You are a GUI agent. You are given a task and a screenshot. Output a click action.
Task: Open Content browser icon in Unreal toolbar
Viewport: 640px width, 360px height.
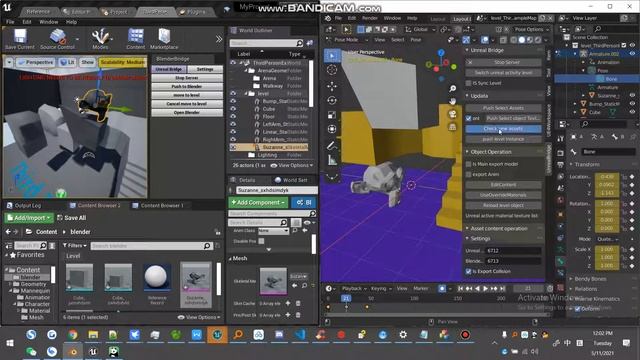click(136, 39)
